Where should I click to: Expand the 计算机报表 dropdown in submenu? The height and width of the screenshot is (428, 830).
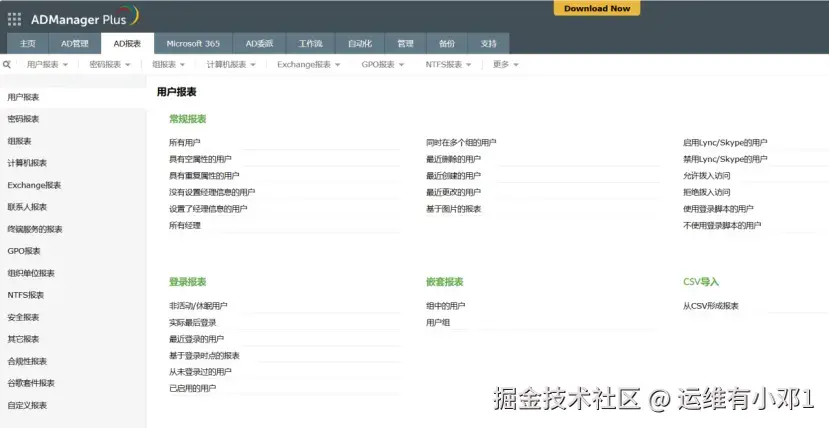click(x=231, y=65)
